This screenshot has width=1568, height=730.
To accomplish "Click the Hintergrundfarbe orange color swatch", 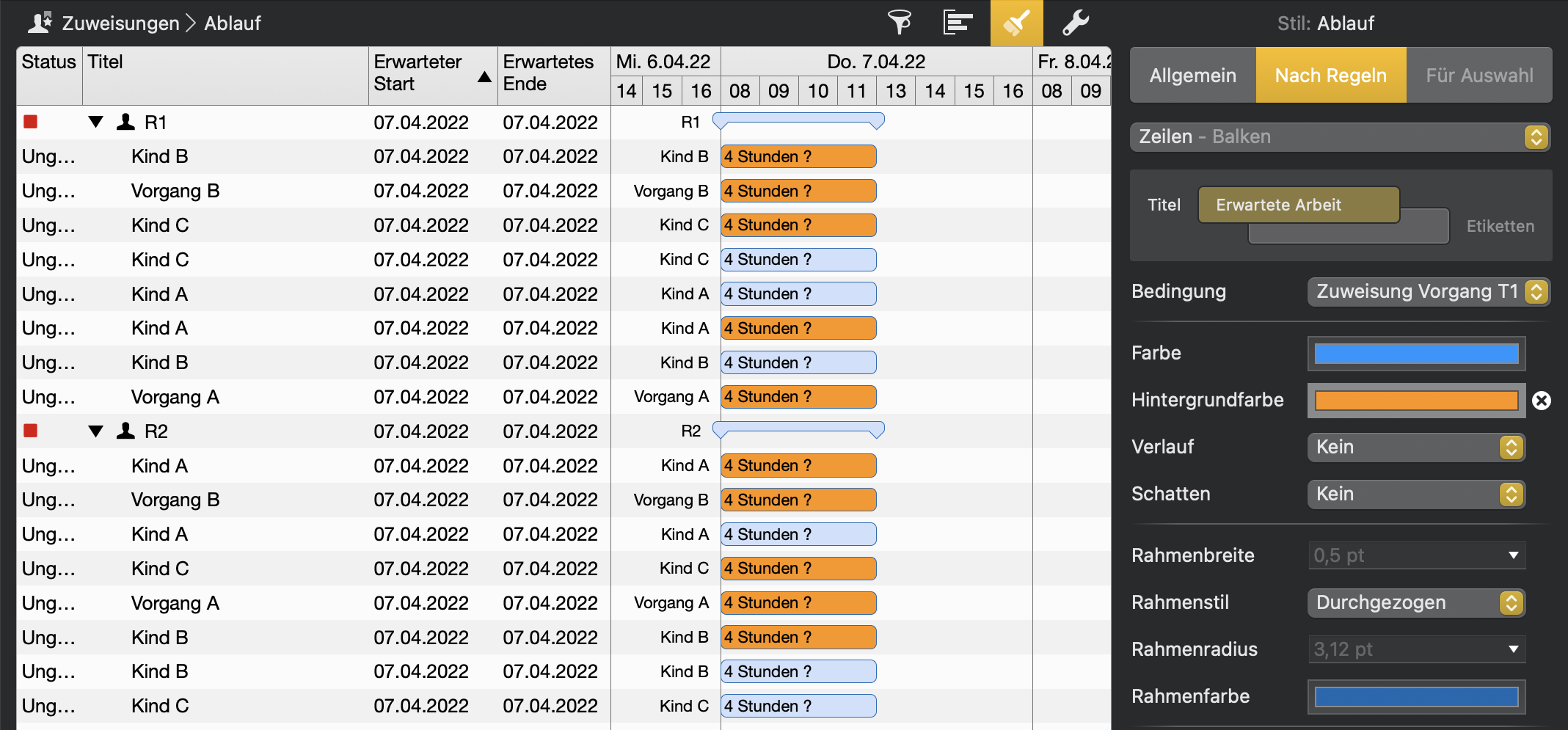I will pyautogui.click(x=1415, y=401).
